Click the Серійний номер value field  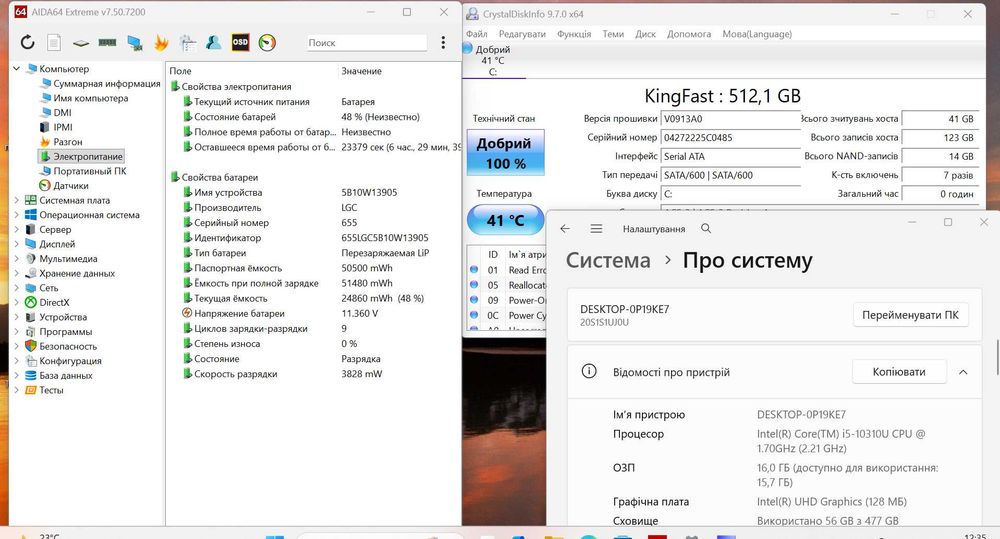[730, 137]
